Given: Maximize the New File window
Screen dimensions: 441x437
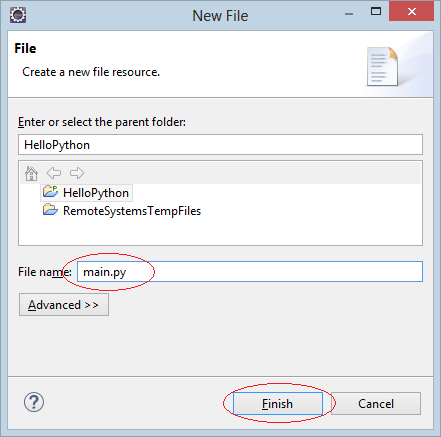Looking at the screenshot, I should click(376, 12).
